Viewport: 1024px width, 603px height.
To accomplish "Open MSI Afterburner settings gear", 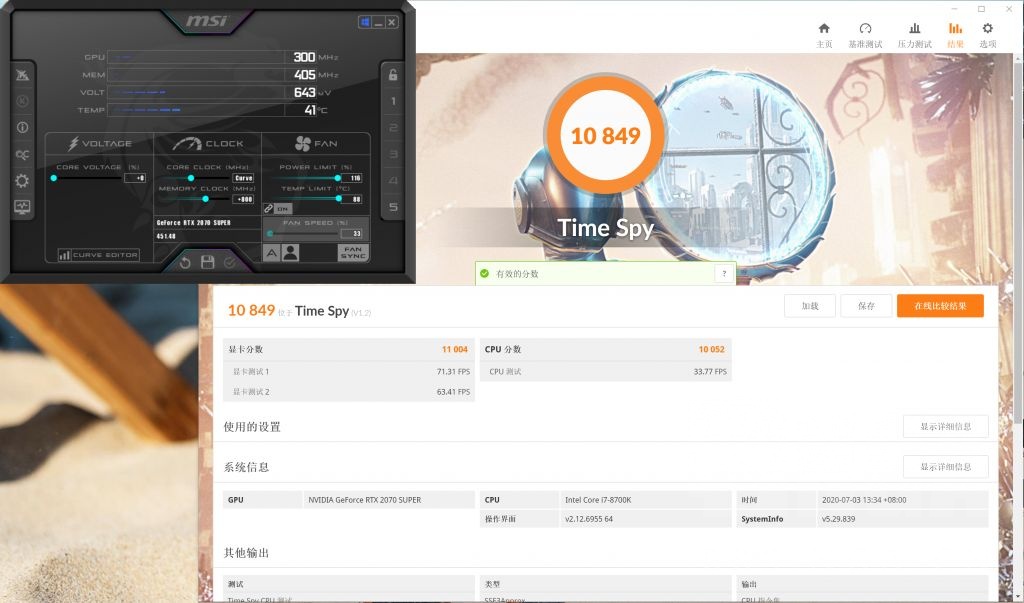I will (22, 180).
